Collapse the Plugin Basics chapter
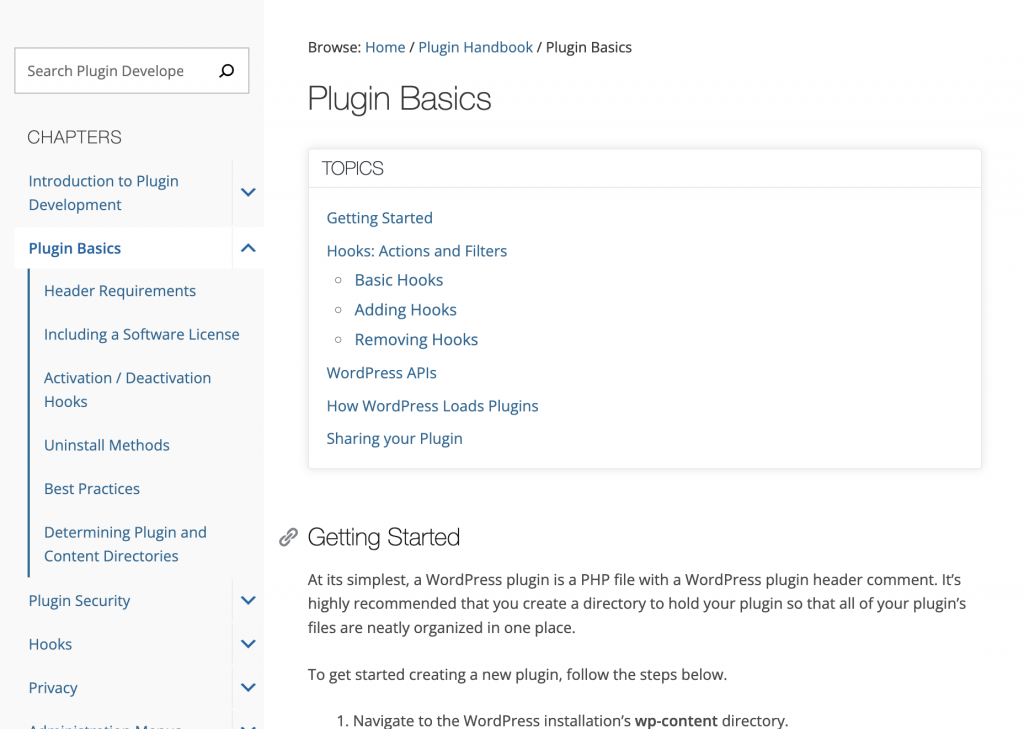The height and width of the screenshot is (729, 1024). pyautogui.click(x=248, y=248)
